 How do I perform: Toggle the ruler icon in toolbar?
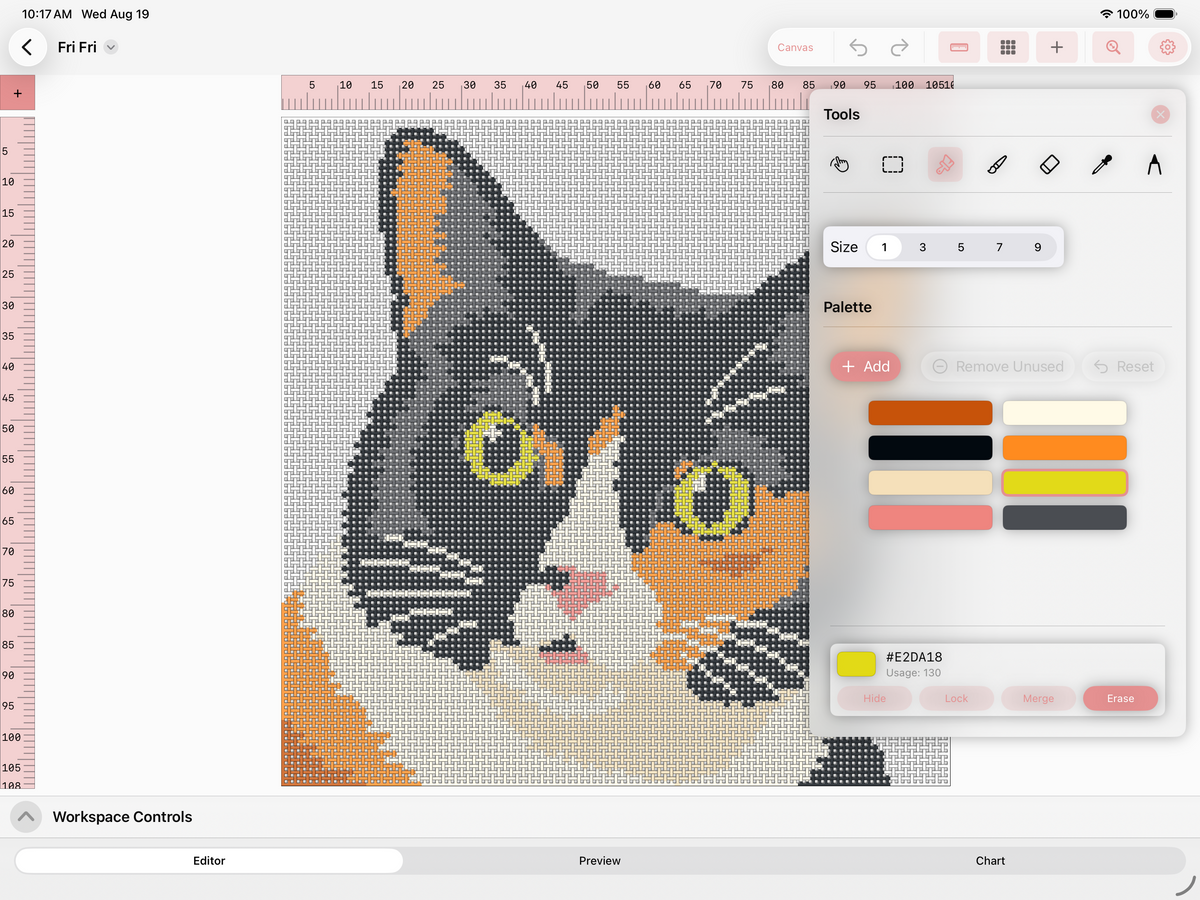click(959, 47)
